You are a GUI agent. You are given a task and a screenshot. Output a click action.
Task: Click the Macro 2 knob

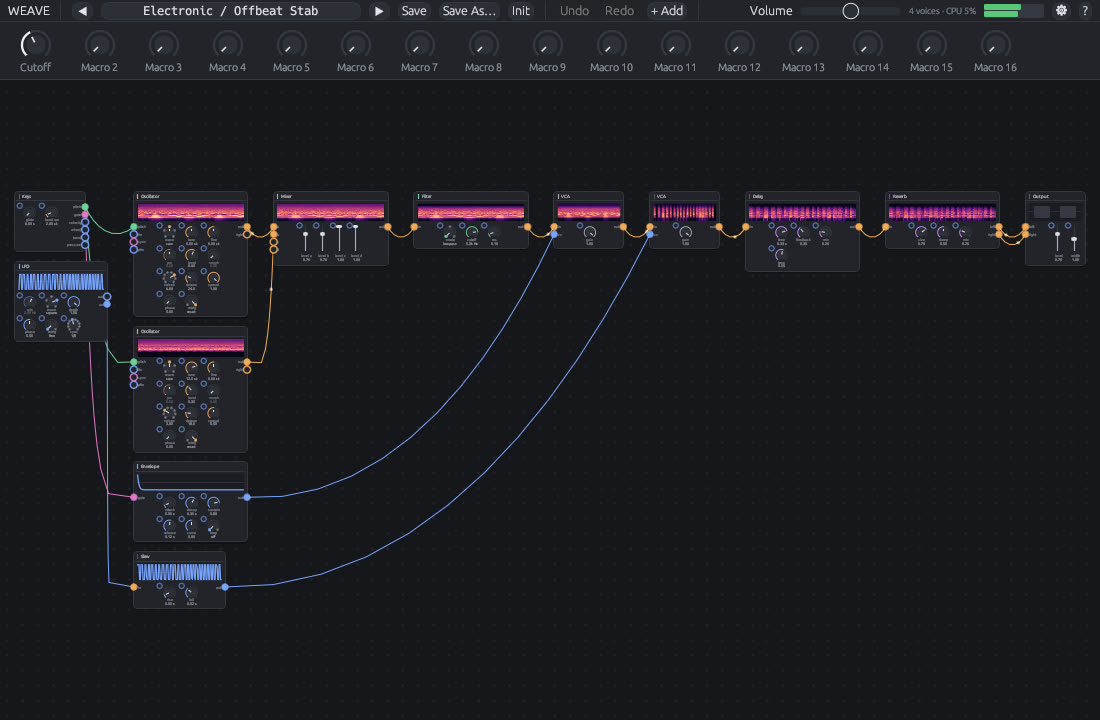point(99,45)
